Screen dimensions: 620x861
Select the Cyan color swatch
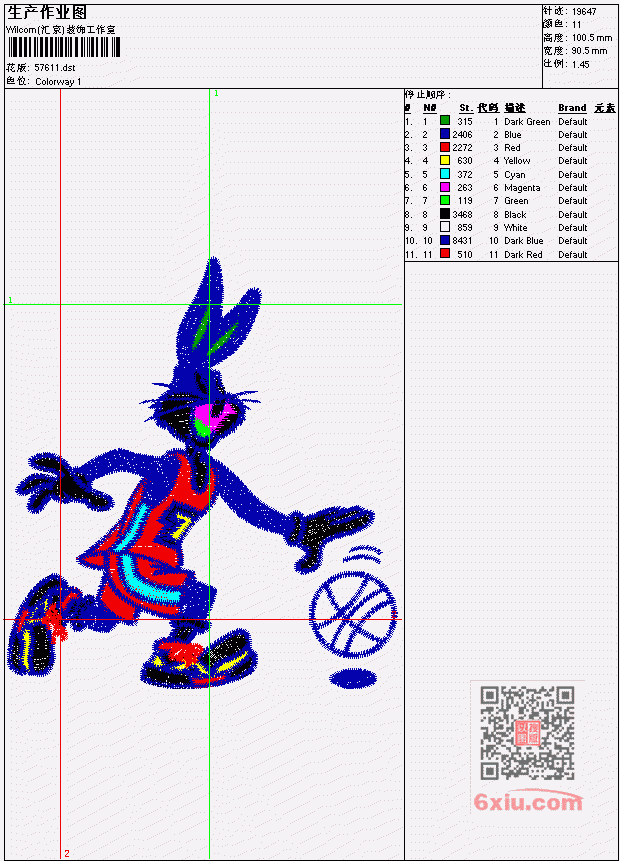[x=445, y=174]
